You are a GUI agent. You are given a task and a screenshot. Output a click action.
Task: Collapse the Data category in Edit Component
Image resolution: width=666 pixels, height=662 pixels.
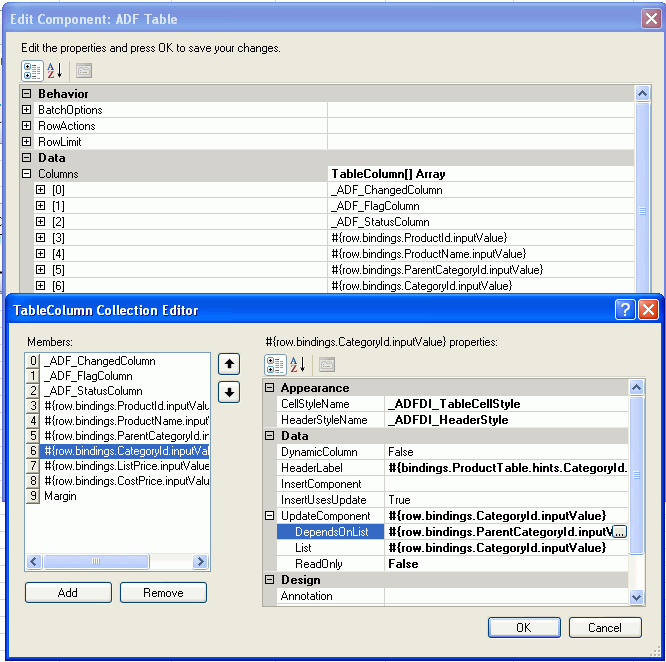pos(26,158)
